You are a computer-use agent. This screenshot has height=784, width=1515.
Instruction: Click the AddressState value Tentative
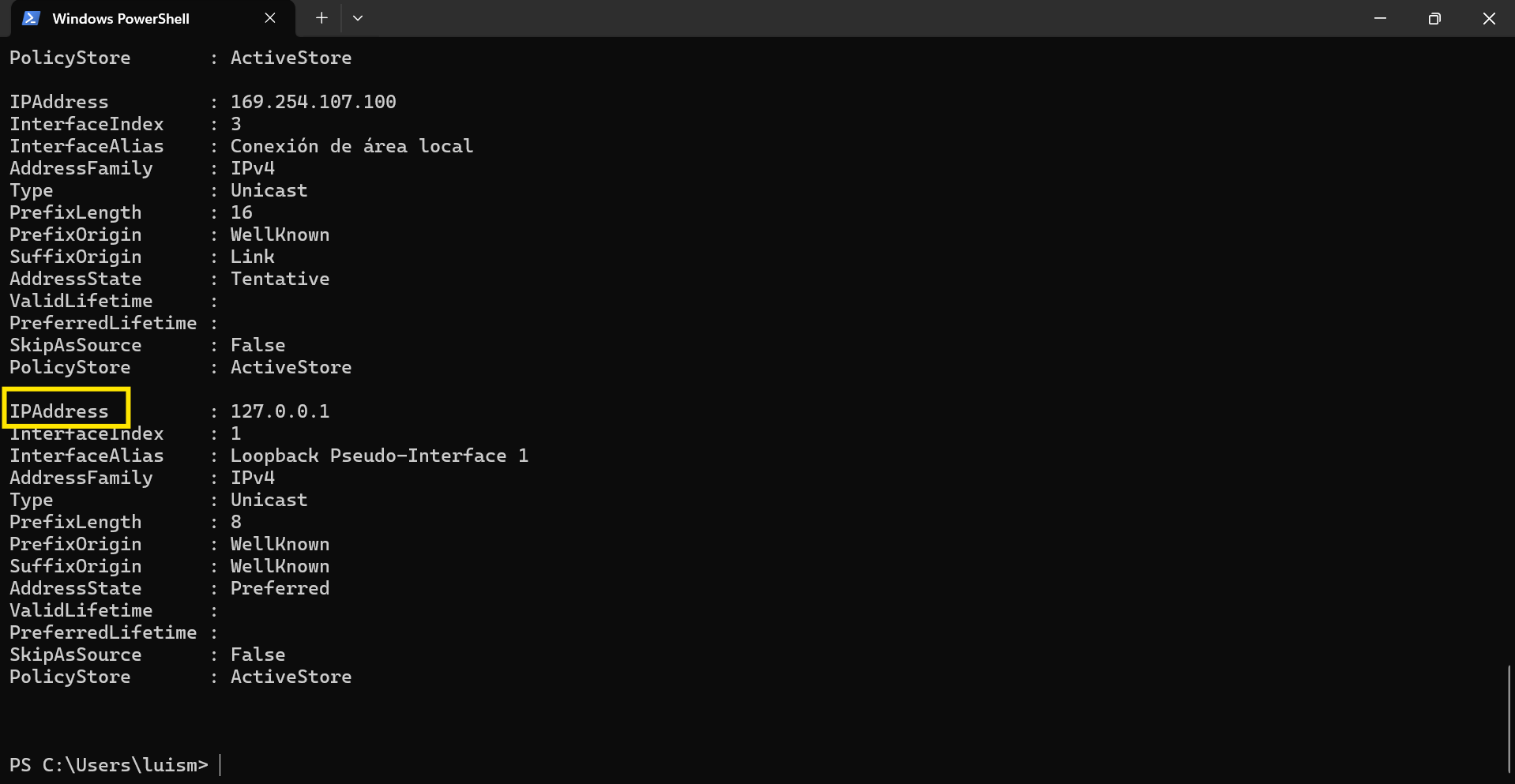280,279
